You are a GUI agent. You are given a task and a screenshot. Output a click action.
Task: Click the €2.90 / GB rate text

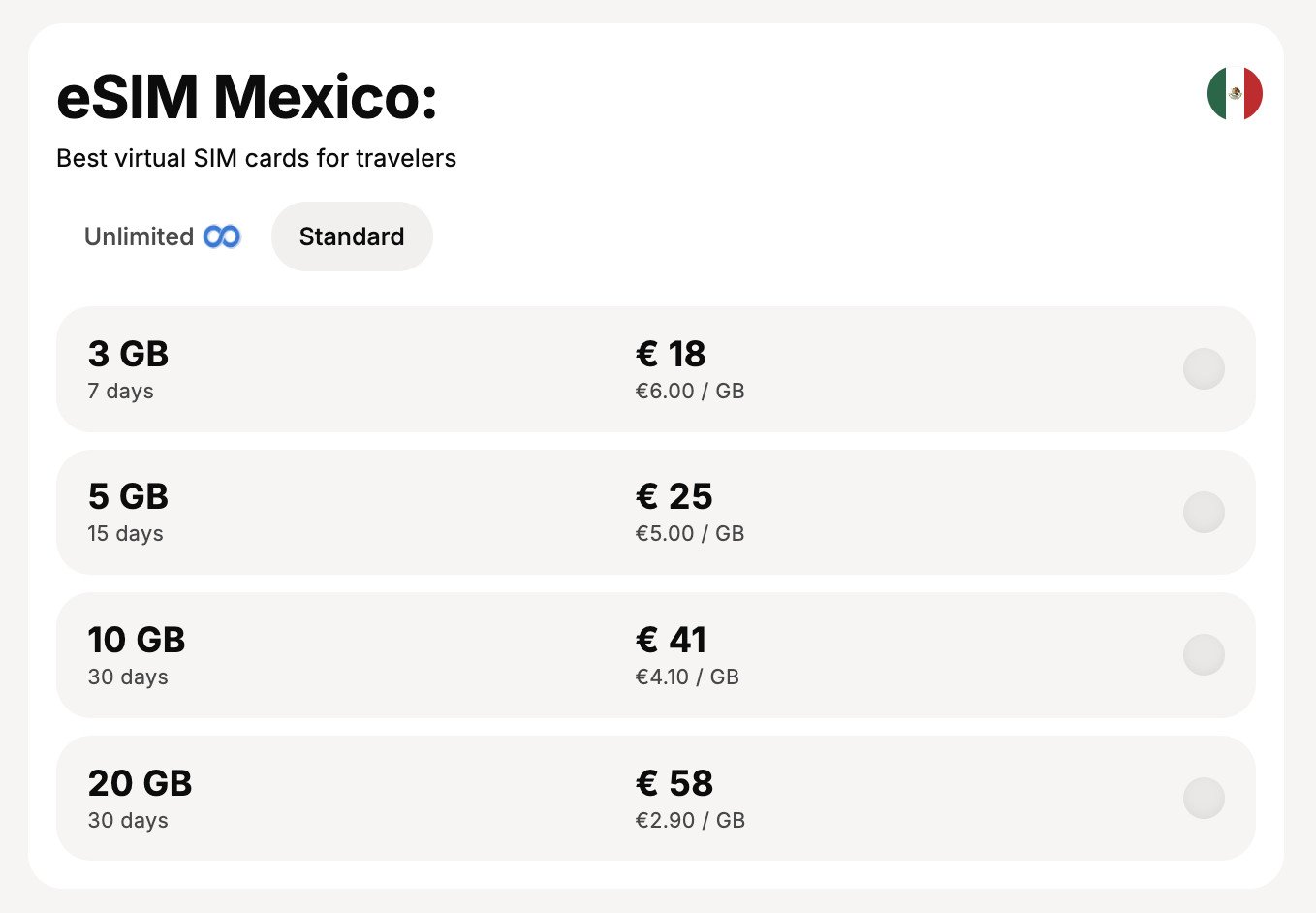click(x=690, y=821)
